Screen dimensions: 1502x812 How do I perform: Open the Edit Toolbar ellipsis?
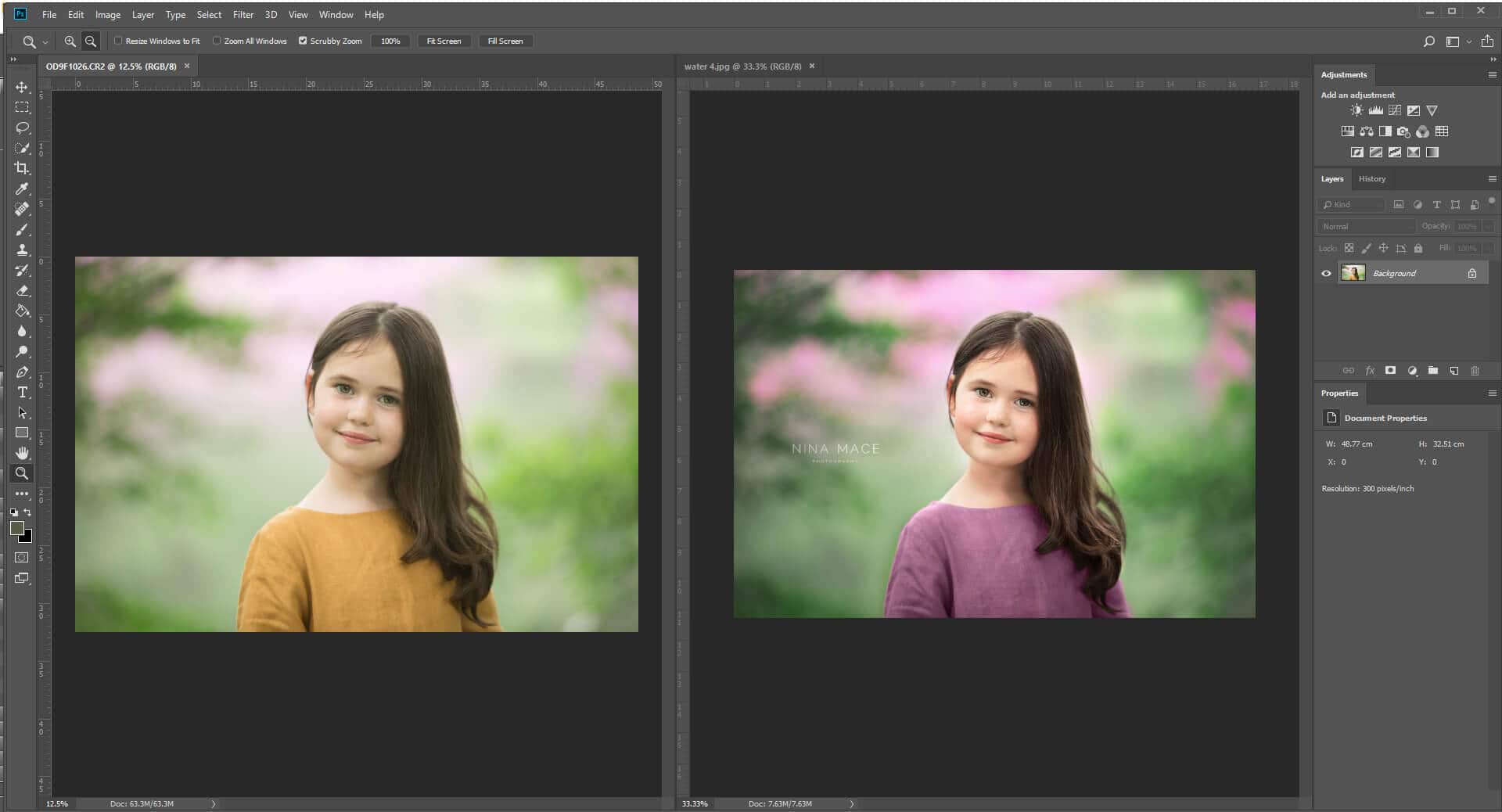coord(22,494)
